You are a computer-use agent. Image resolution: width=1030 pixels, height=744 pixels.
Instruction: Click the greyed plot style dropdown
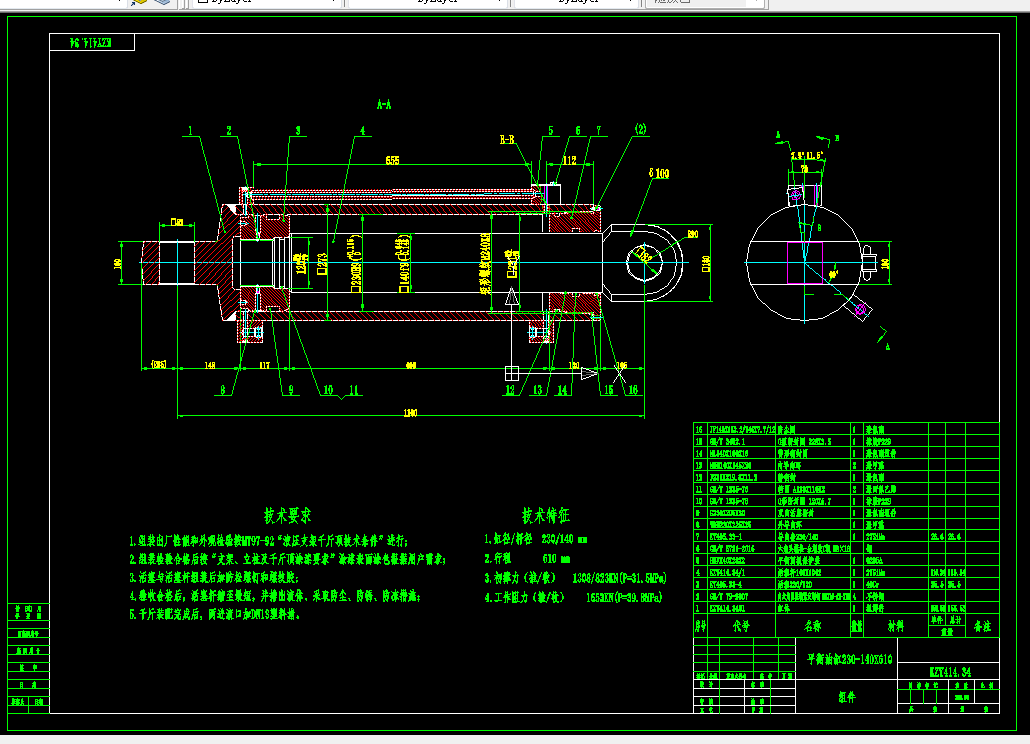tap(704, 2)
